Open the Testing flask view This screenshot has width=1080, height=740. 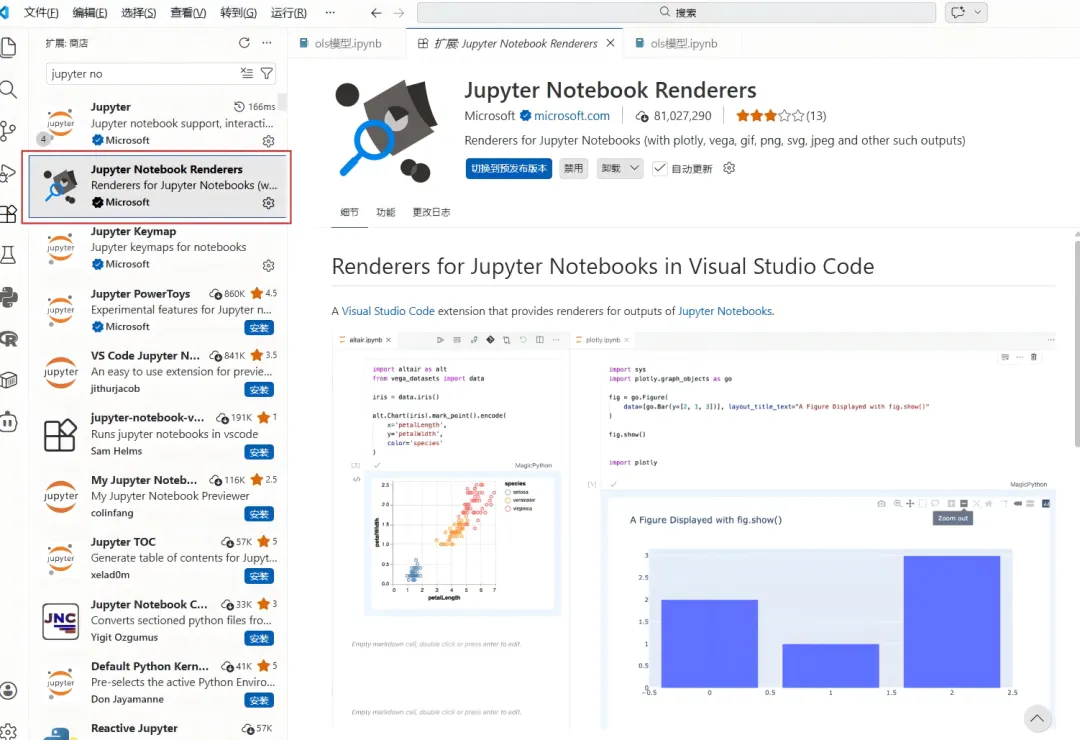tap(8, 256)
